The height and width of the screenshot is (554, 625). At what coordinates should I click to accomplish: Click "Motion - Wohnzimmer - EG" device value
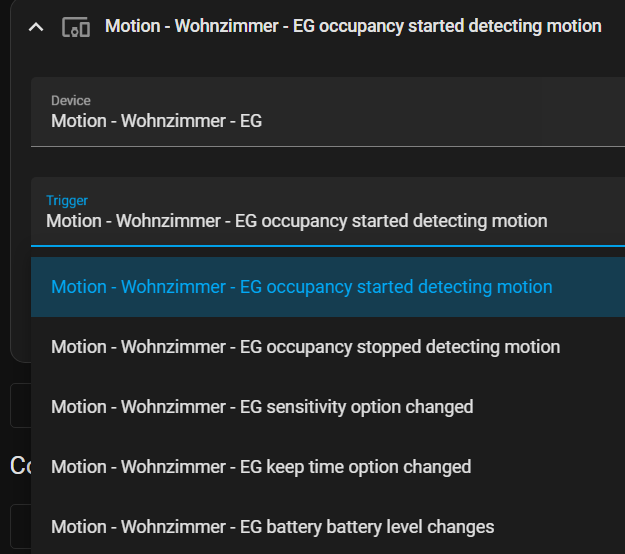tap(156, 122)
